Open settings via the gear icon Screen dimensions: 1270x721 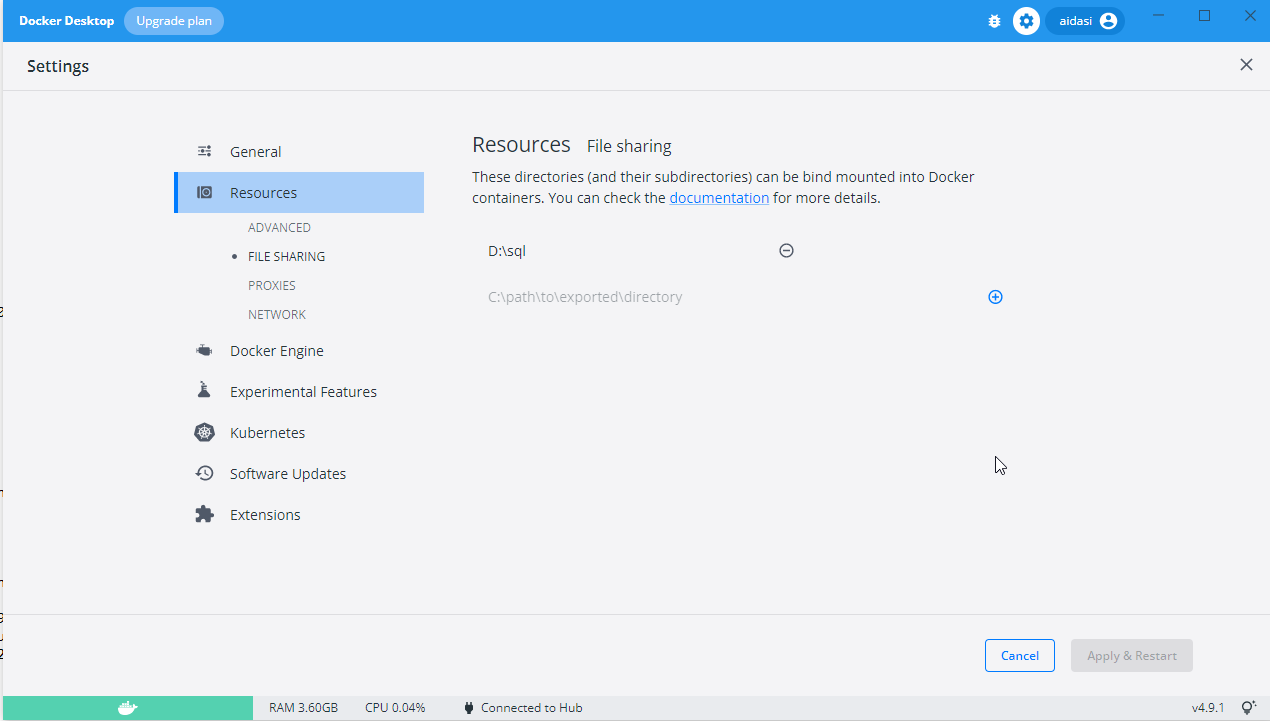tap(1026, 21)
